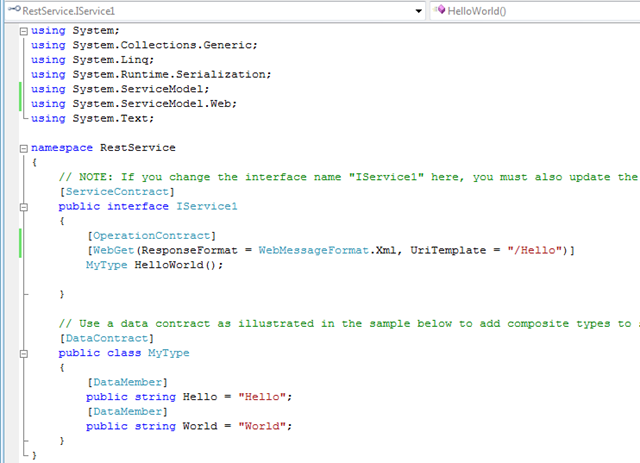Screen dimensions: 640x463
Task: Click the DataMember attribute above World field
Action: (127, 412)
